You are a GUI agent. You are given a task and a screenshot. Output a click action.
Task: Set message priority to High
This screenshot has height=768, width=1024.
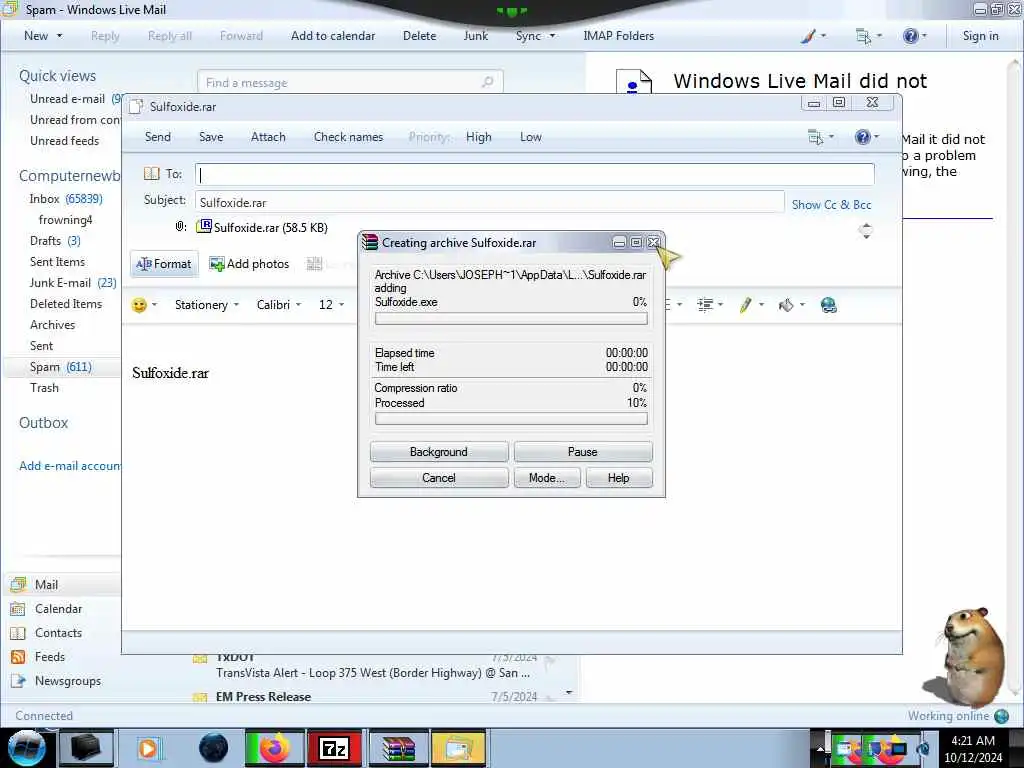(x=479, y=137)
